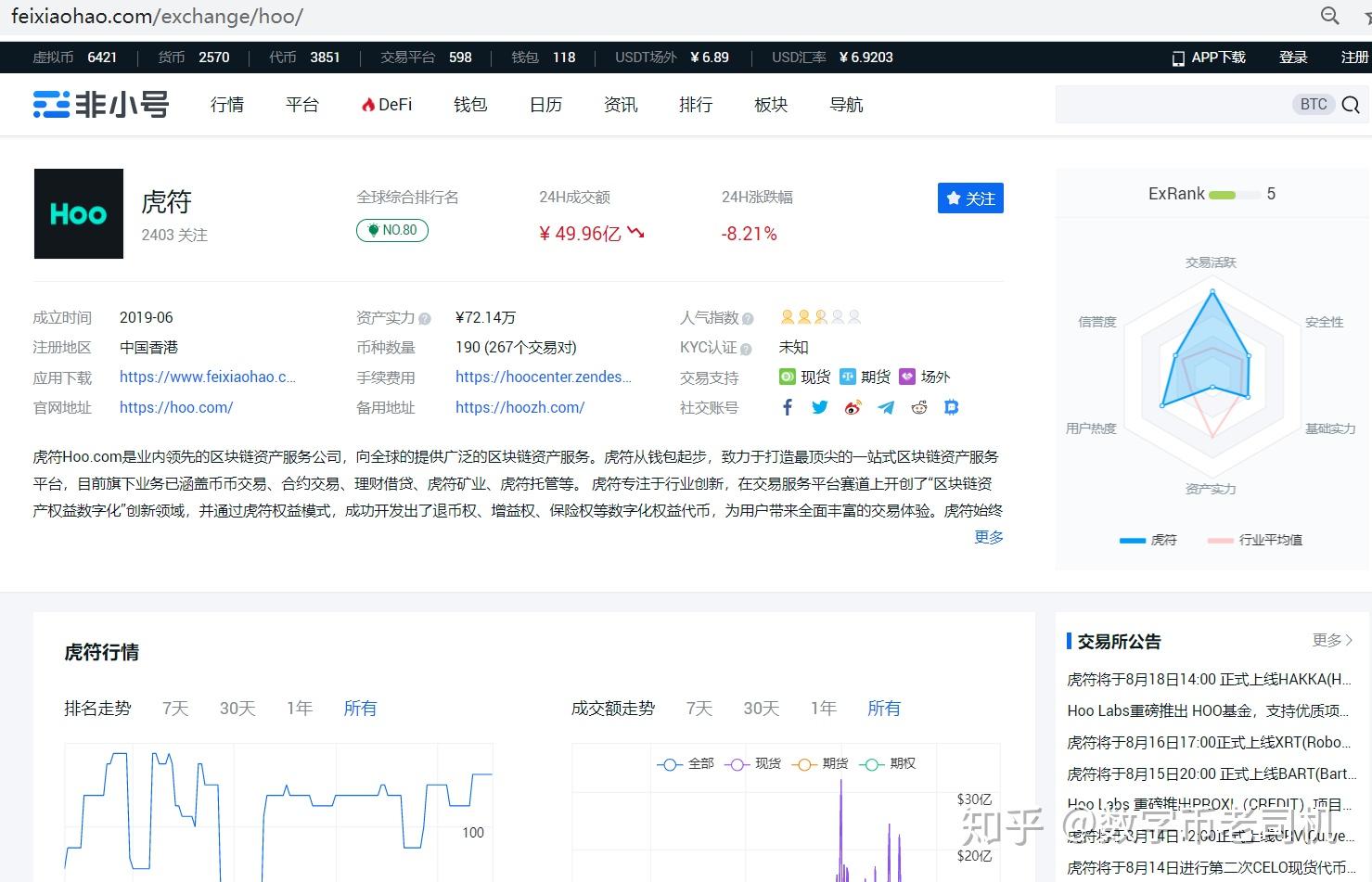This screenshot has width=1372, height=882.
Task: Open the https://hoozh.com/ backup address link
Action: click(520, 407)
